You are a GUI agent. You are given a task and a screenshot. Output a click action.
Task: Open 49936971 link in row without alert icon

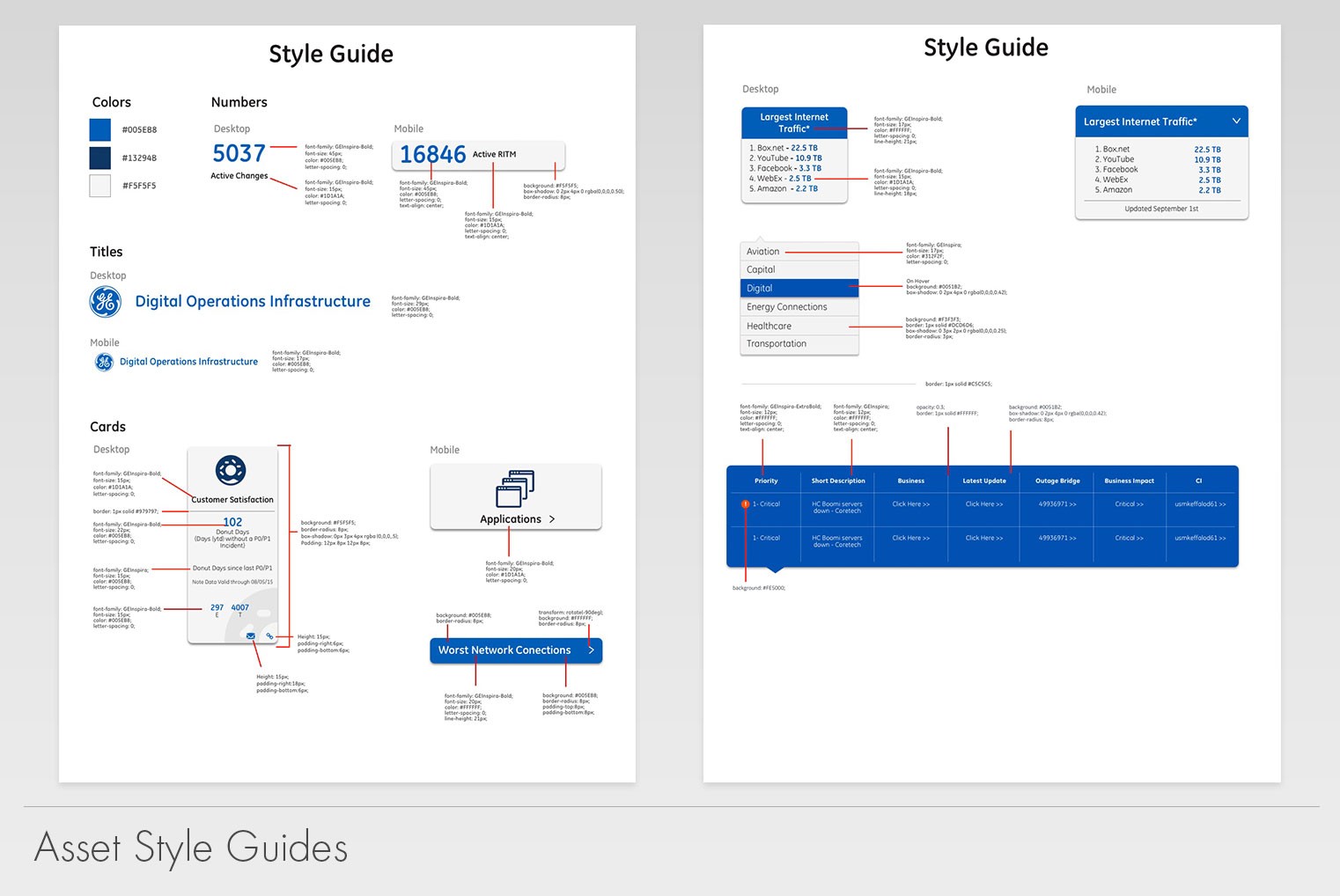tap(1057, 538)
